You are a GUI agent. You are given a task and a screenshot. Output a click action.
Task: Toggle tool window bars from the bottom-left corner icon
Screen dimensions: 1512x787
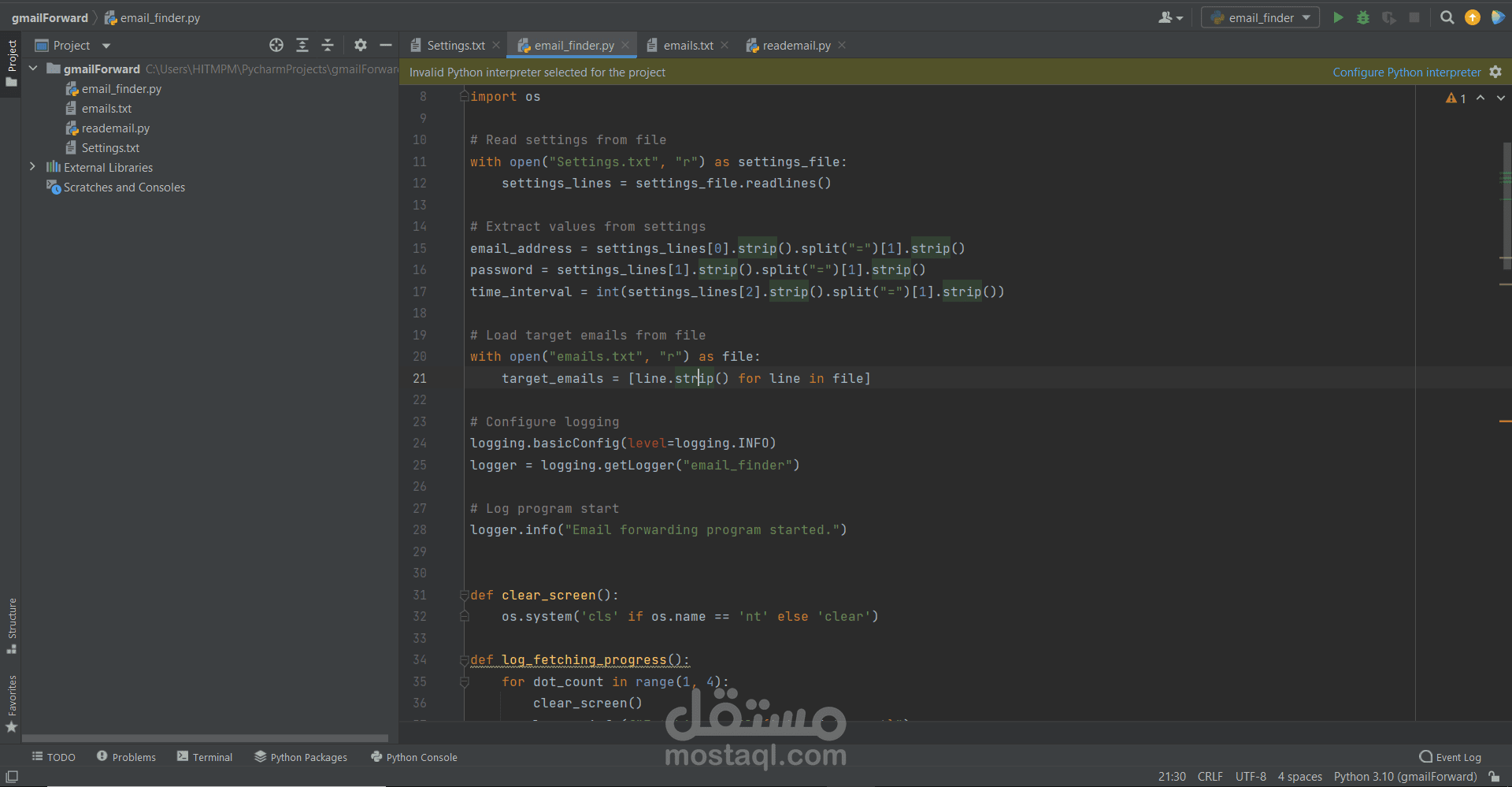coord(12,777)
